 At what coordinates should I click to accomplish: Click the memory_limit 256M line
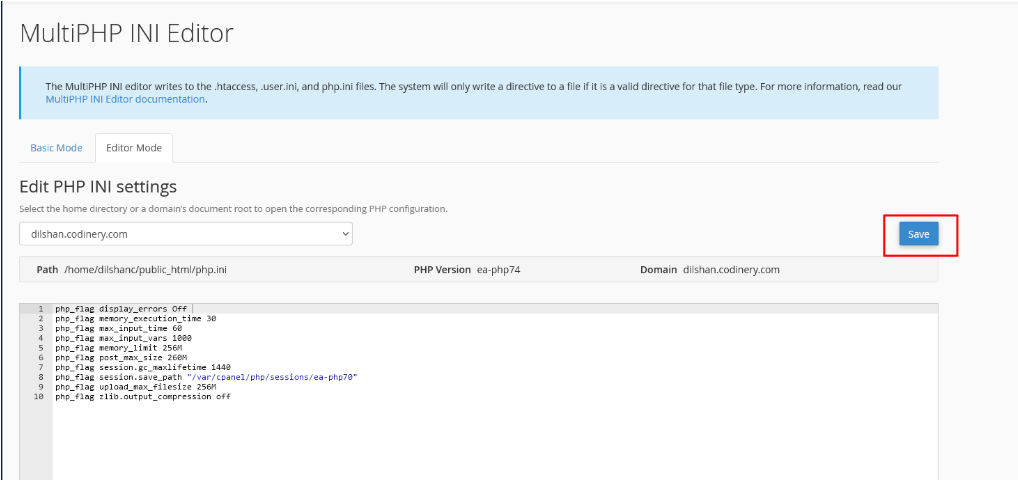tap(120, 348)
